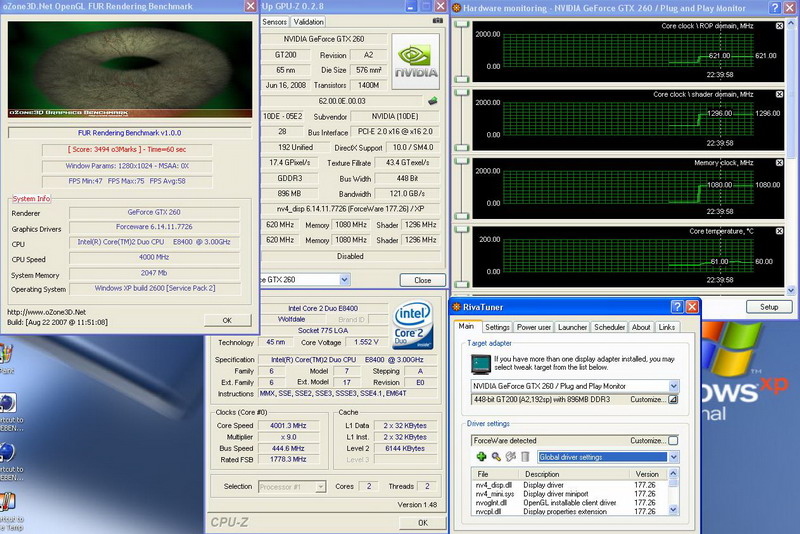Viewport: 800px width, 534px height.
Task: Select the RivaTuner Main tab
Action: [x=466, y=326]
